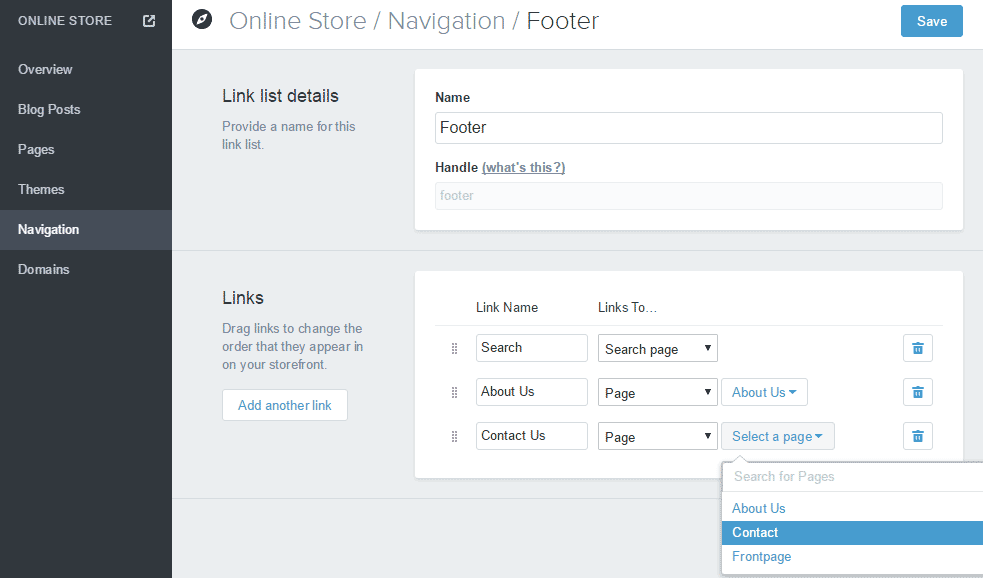Grab the drag handle for Contact Us row
This screenshot has height=578, width=983.
click(454, 436)
